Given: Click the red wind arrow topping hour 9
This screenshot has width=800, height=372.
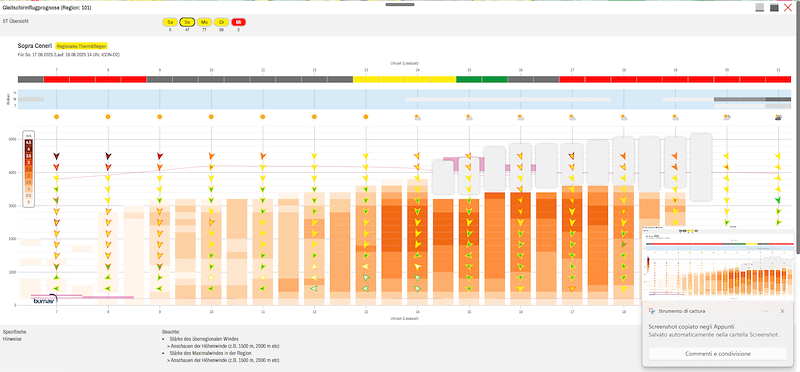Looking at the screenshot, I should coord(160,156).
